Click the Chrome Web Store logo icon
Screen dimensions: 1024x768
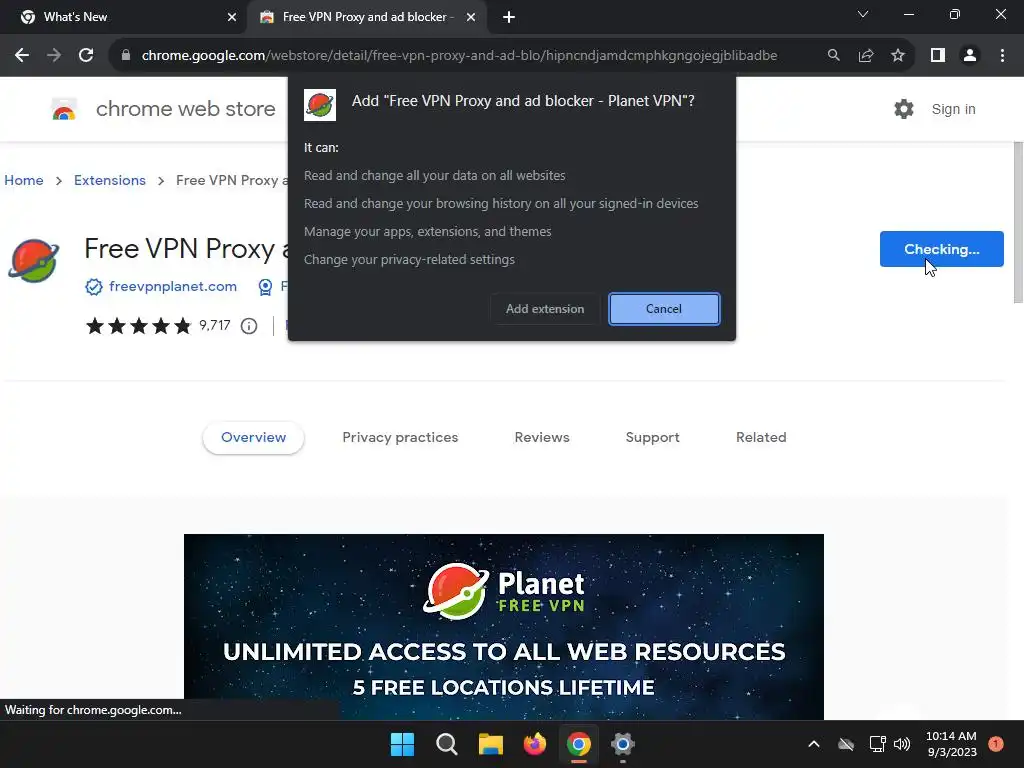click(x=64, y=109)
